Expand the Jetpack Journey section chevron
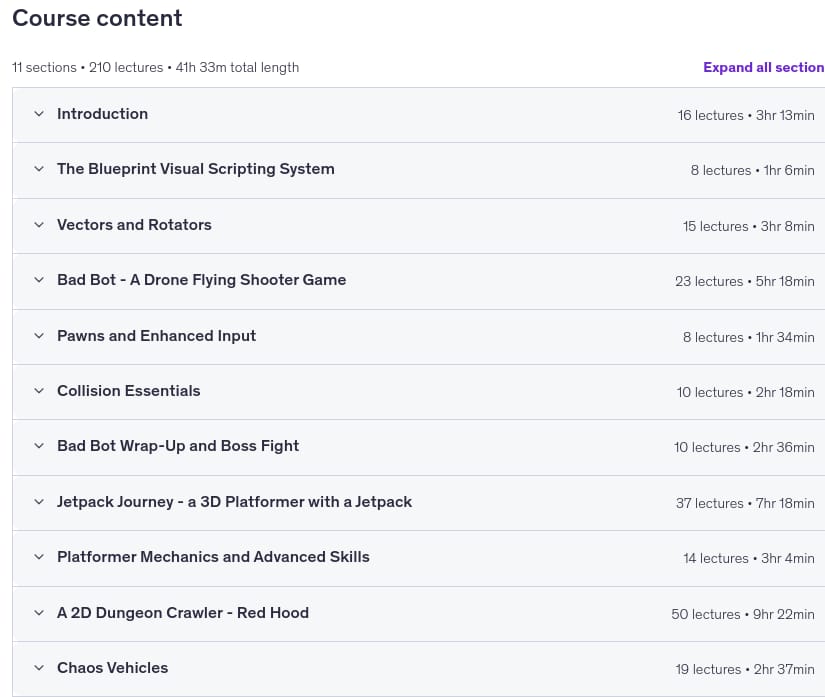 39,502
